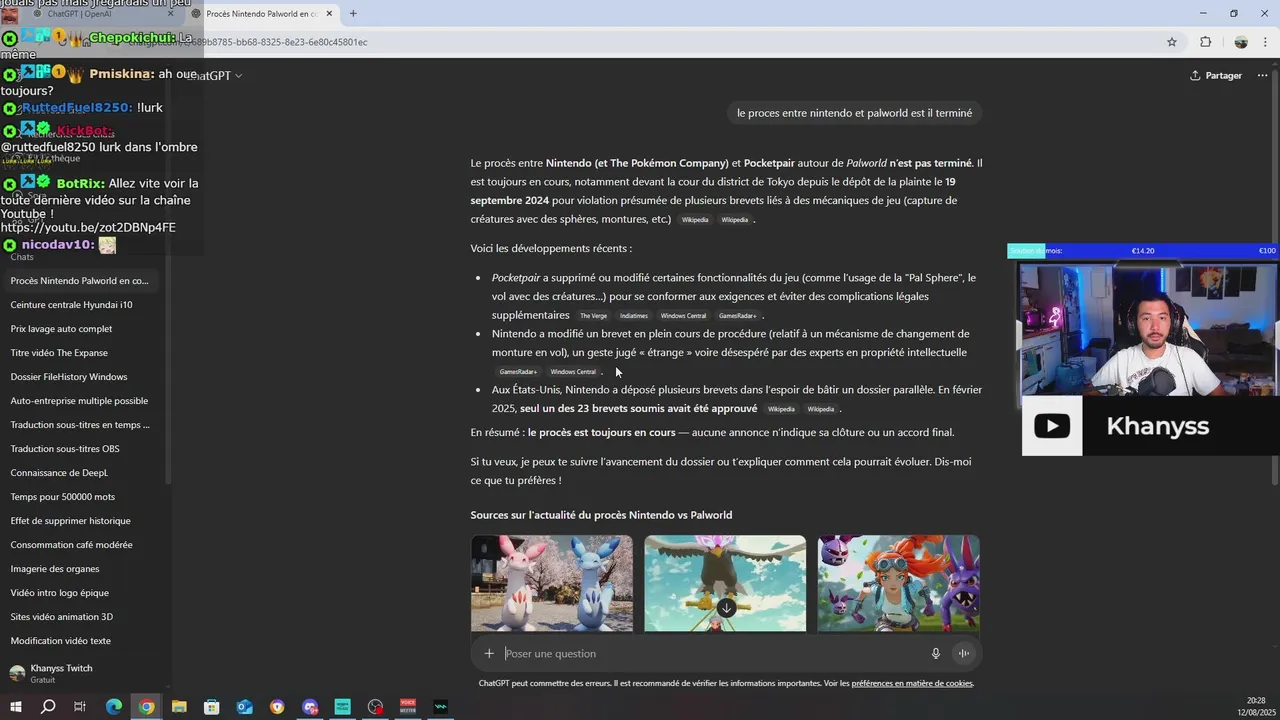Screen dimensions: 1280x720
Task: Open 'Procès Nintendo Palworld en co...' chat
Action: [80, 281]
